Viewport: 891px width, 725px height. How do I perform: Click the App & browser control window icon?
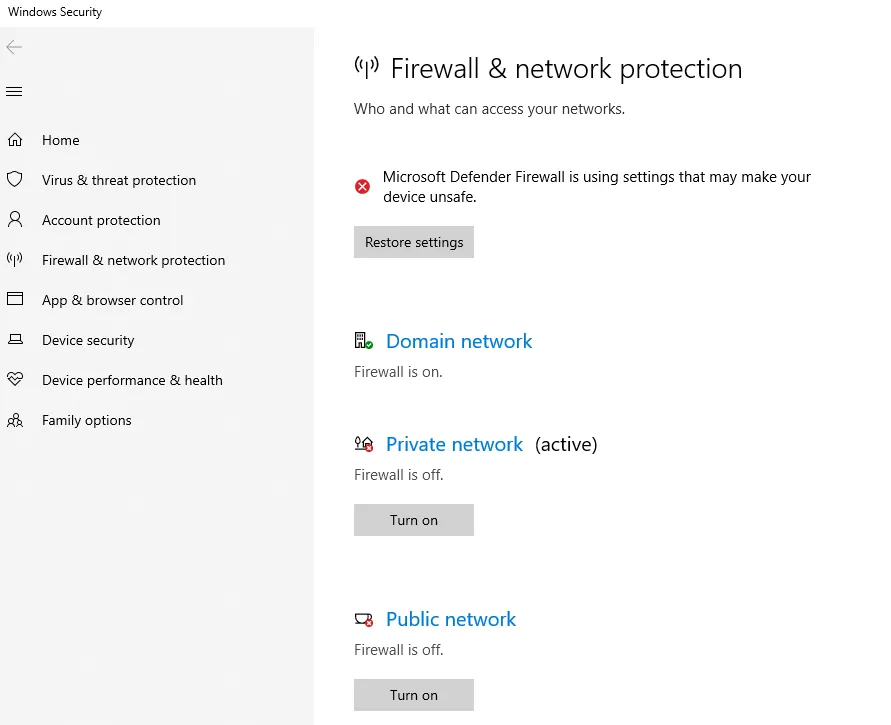click(x=15, y=299)
